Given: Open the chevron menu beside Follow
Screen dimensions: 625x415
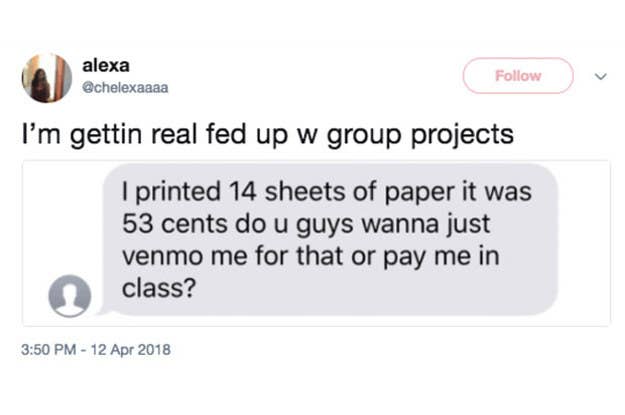Looking at the screenshot, I should pos(599,77).
